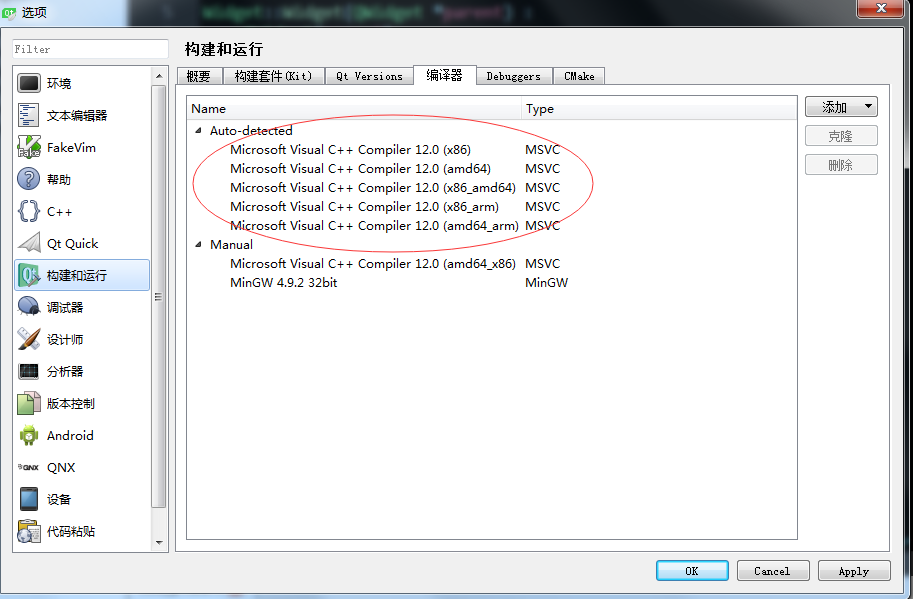Open the 设备 devices tablet icon
This screenshot has width=913, height=599.
(x=29, y=499)
